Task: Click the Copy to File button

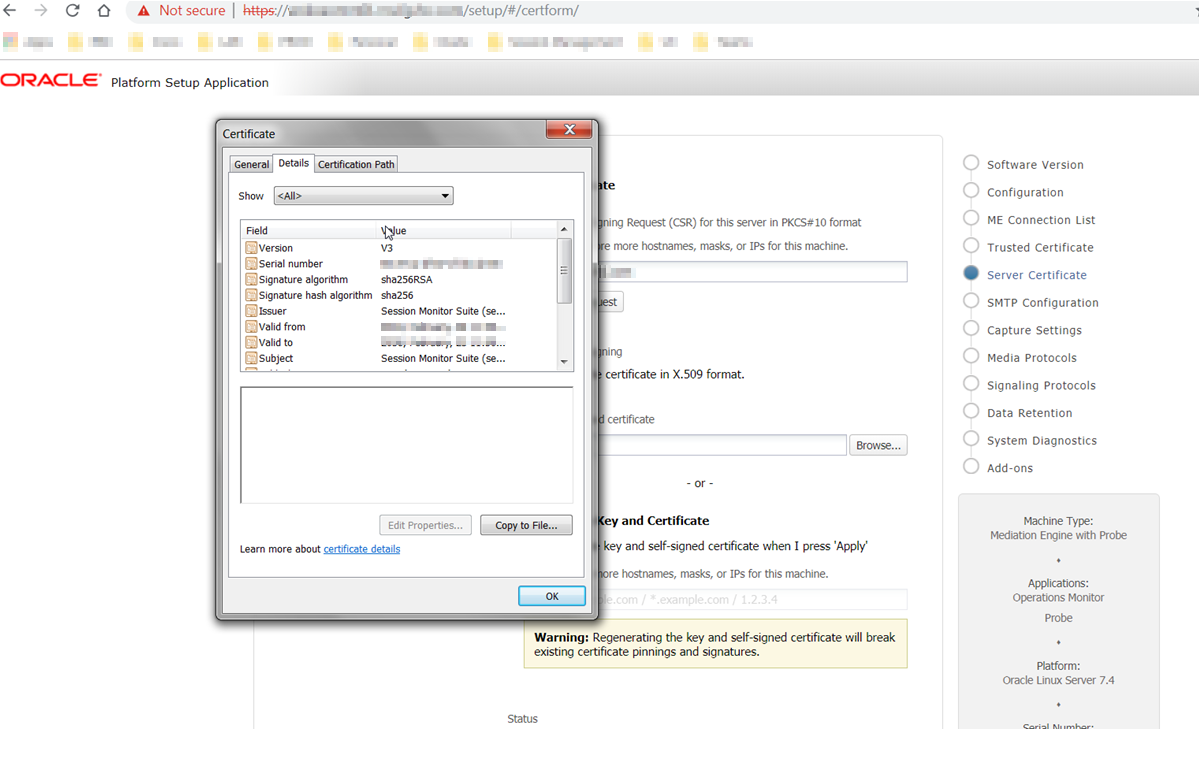Action: pos(526,525)
